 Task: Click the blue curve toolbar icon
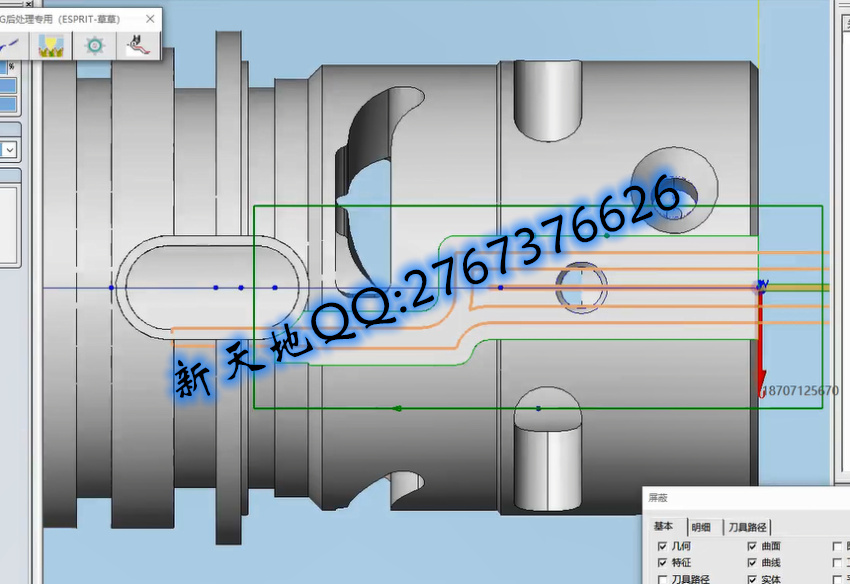pyautogui.click(x=10, y=44)
